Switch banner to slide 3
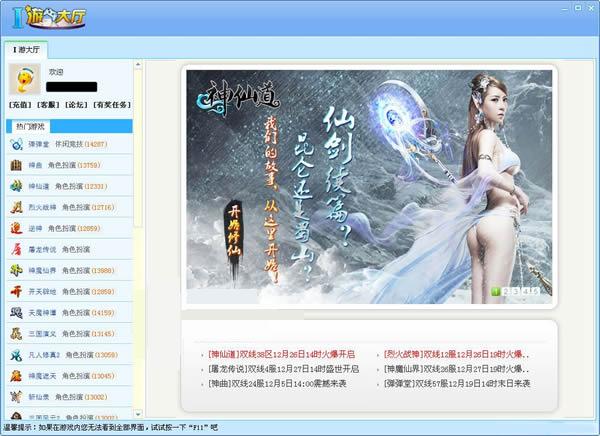 pyautogui.click(x=515, y=292)
